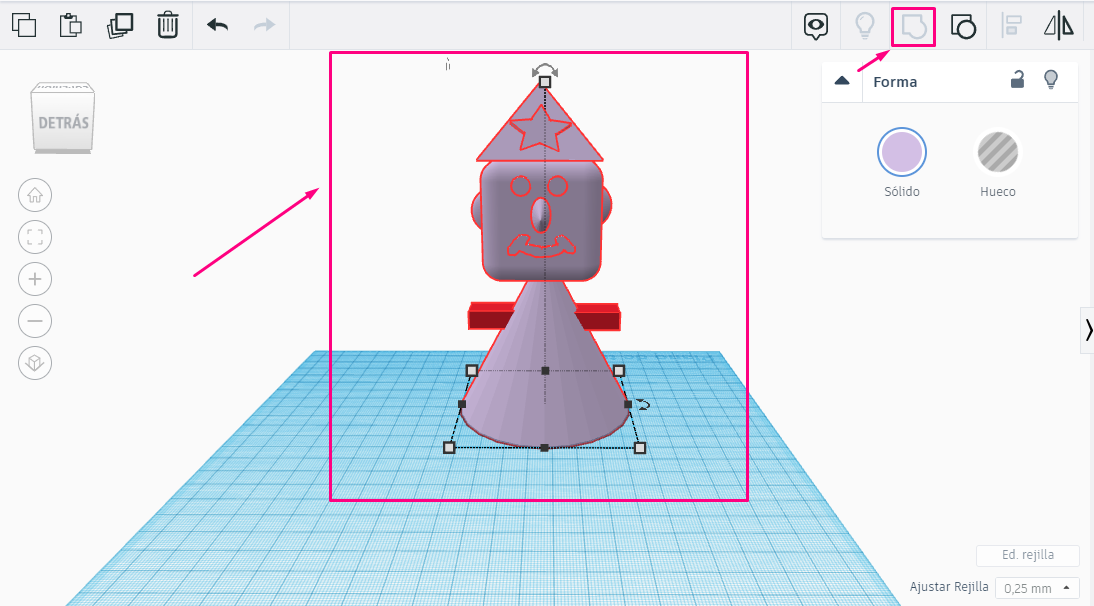Go to the home view

pos(35,195)
